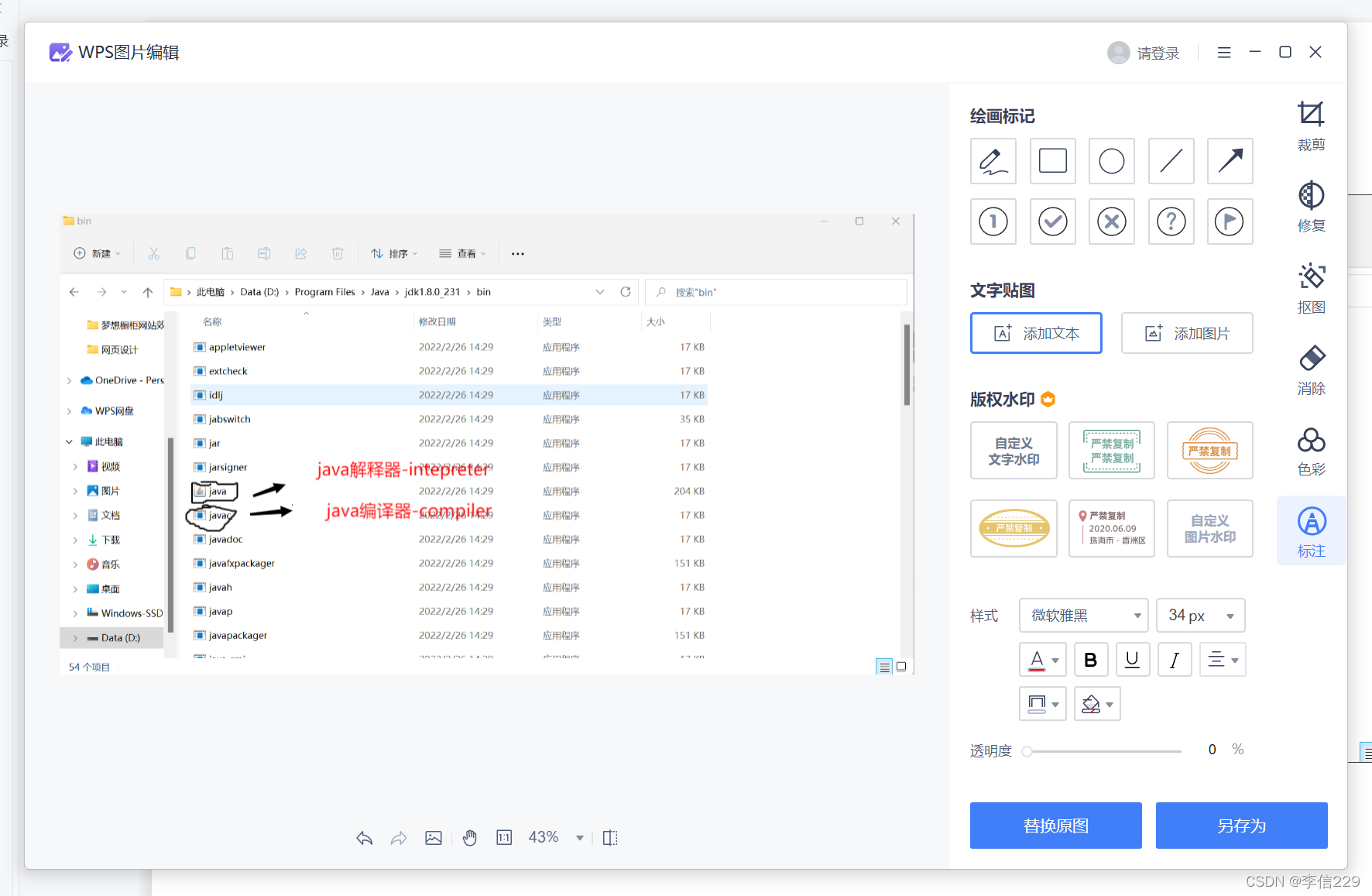Viewport: 1372px width, 896px height.
Task: Toggle bold text formatting
Action: pyautogui.click(x=1090, y=660)
